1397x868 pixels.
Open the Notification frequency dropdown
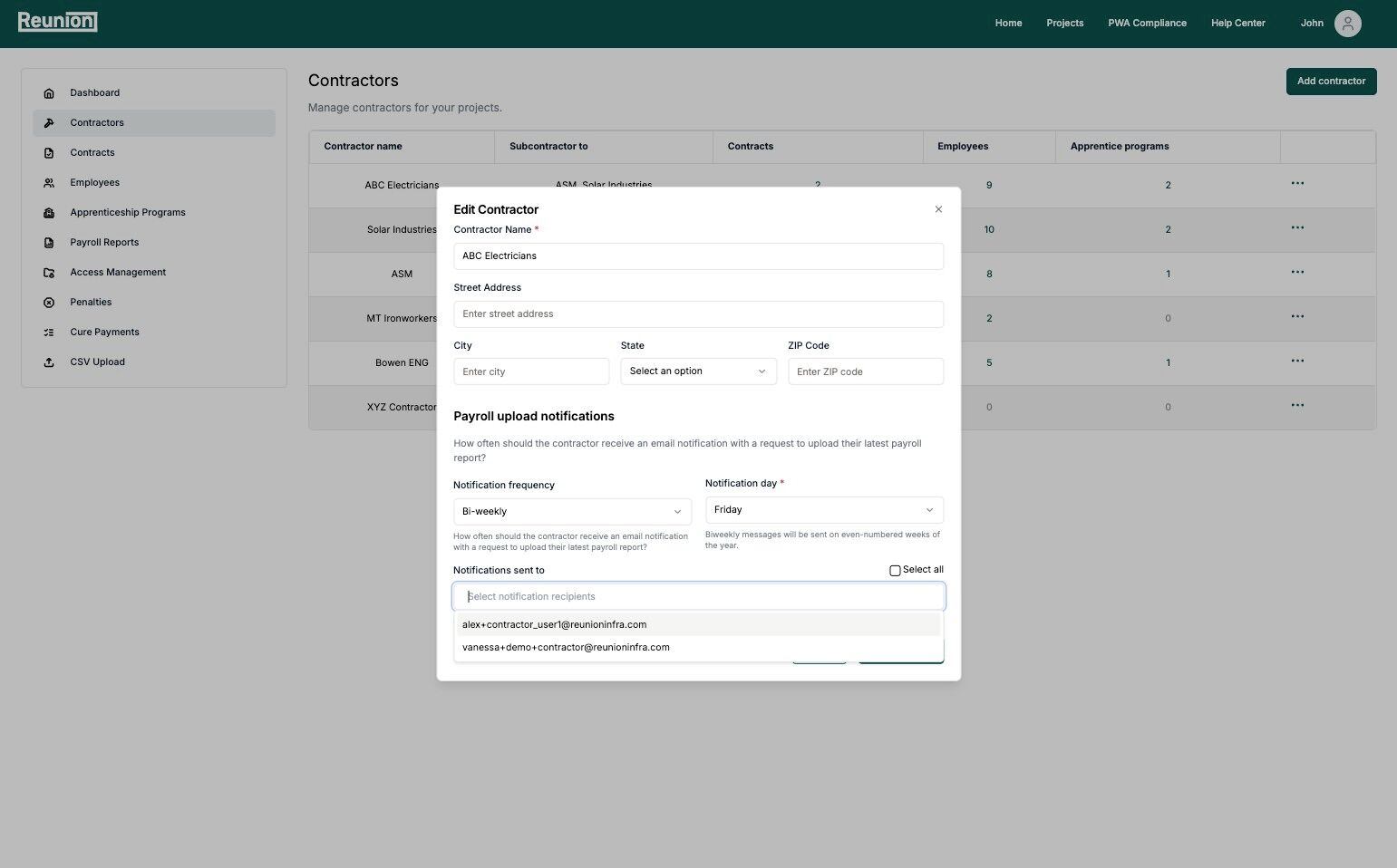pos(572,512)
